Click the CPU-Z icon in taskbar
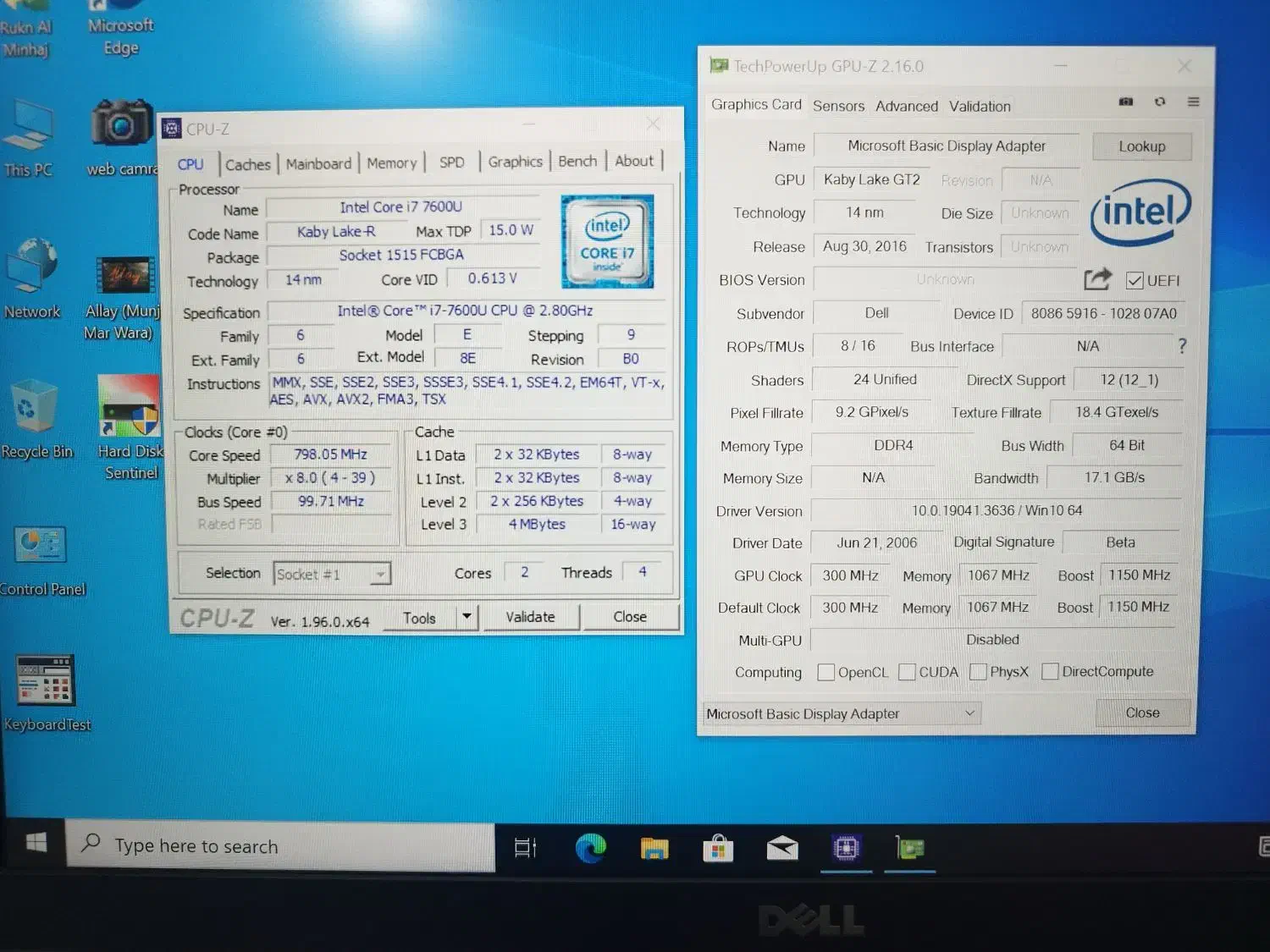Screen dimensions: 1270x952 click(x=846, y=847)
